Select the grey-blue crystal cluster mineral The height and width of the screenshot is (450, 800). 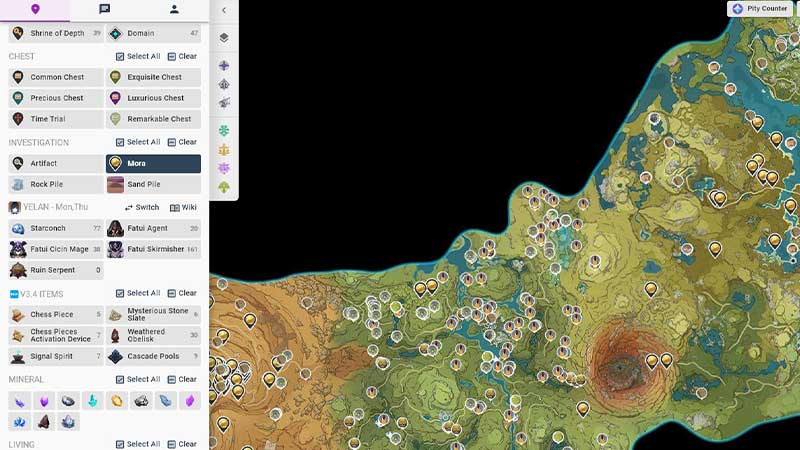pos(68,422)
